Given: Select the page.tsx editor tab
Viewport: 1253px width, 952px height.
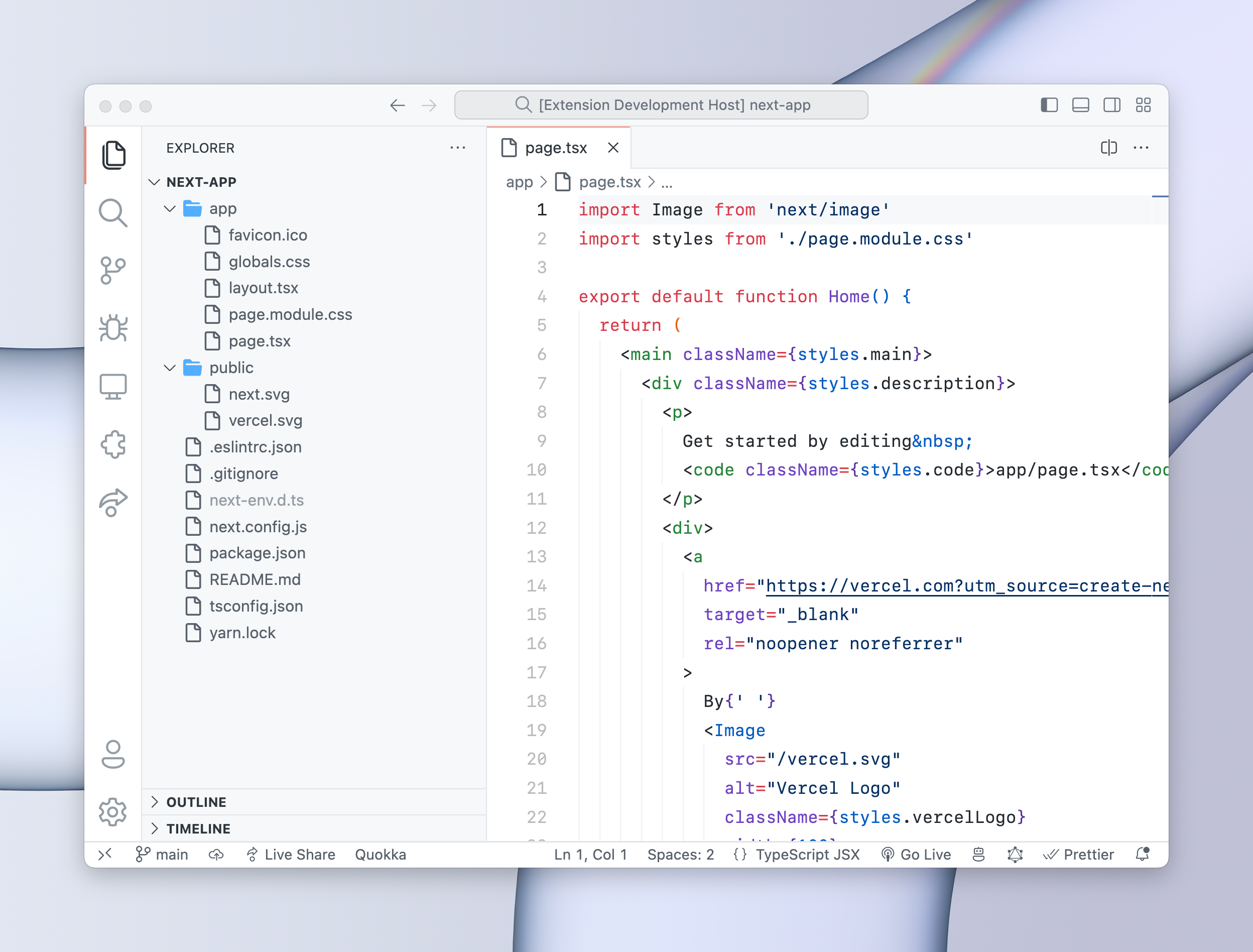Looking at the screenshot, I should [555, 148].
